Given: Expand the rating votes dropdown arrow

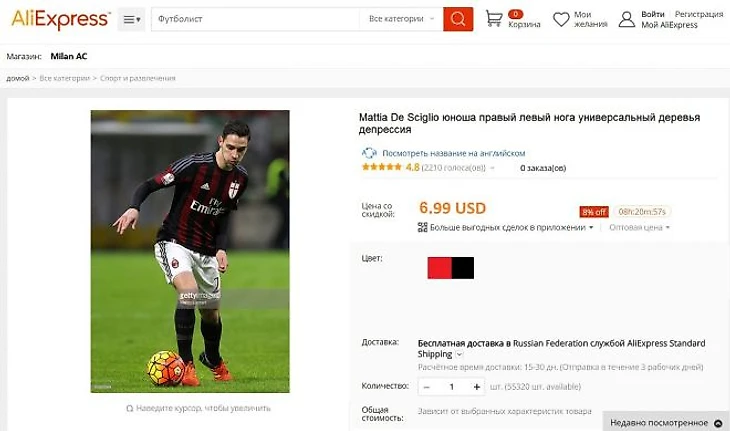Looking at the screenshot, I should point(492,168).
